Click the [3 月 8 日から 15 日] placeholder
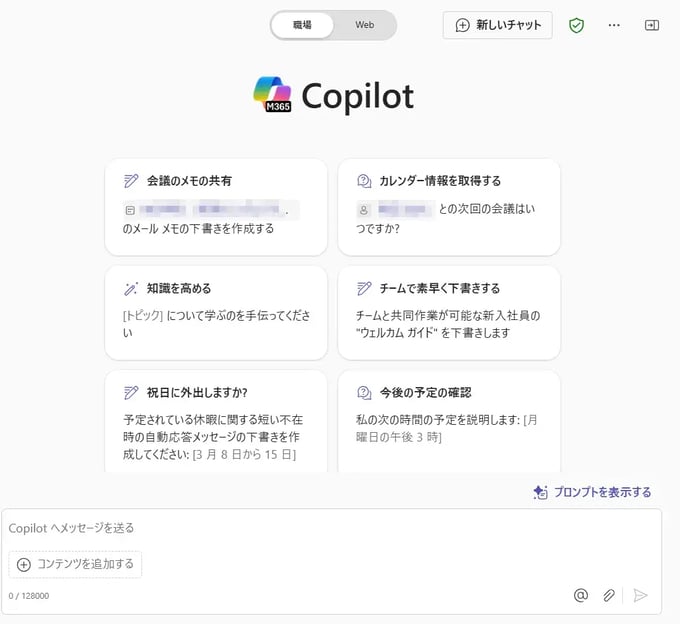This screenshot has width=680, height=624. coord(244,454)
